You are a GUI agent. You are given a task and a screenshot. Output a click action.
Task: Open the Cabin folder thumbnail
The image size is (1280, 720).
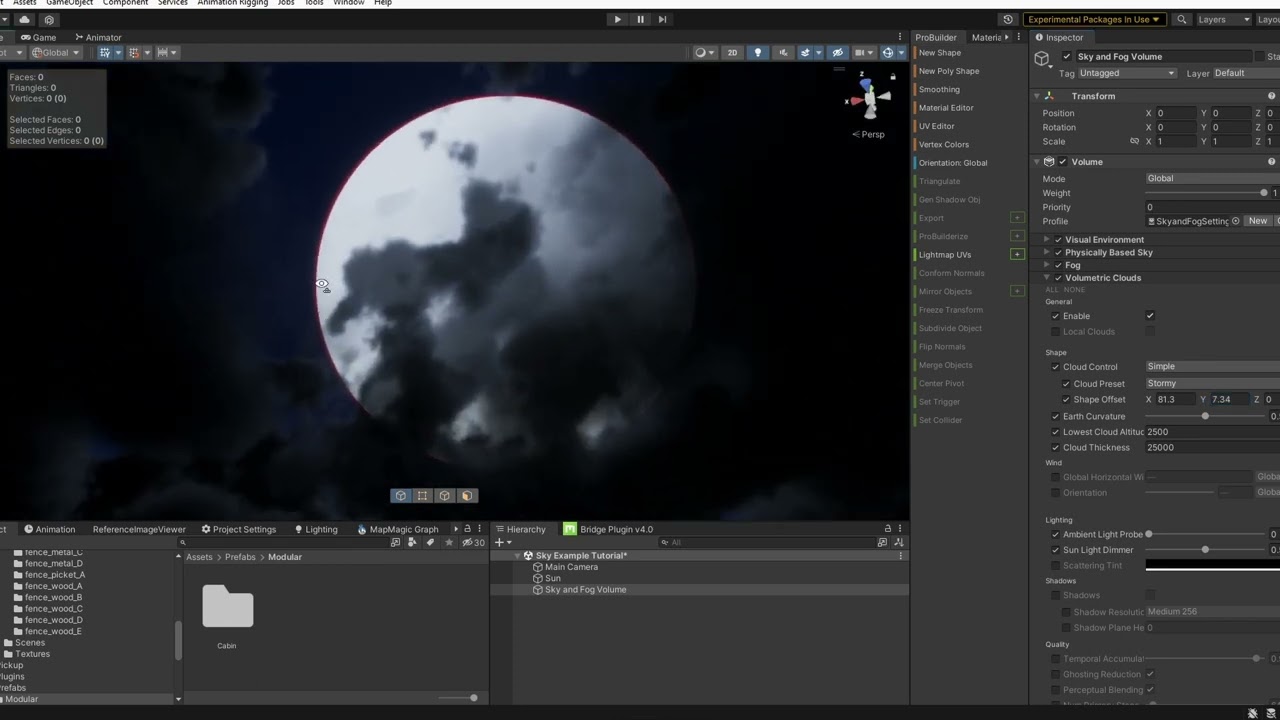pyautogui.click(x=227, y=608)
